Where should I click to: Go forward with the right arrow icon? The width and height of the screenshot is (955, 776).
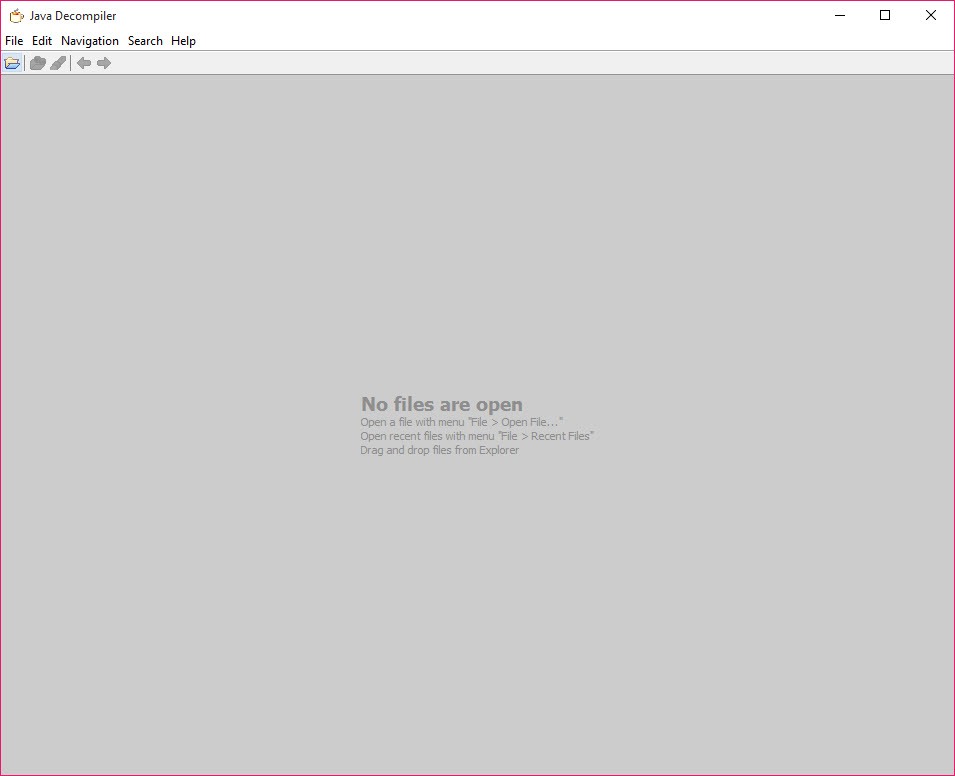[x=104, y=63]
